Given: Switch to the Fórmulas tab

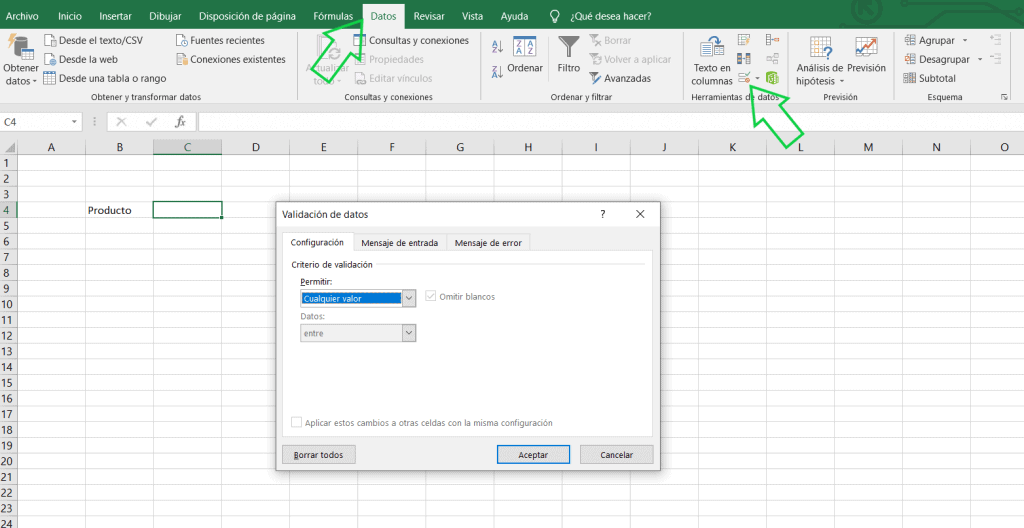Looking at the screenshot, I should 333,16.
